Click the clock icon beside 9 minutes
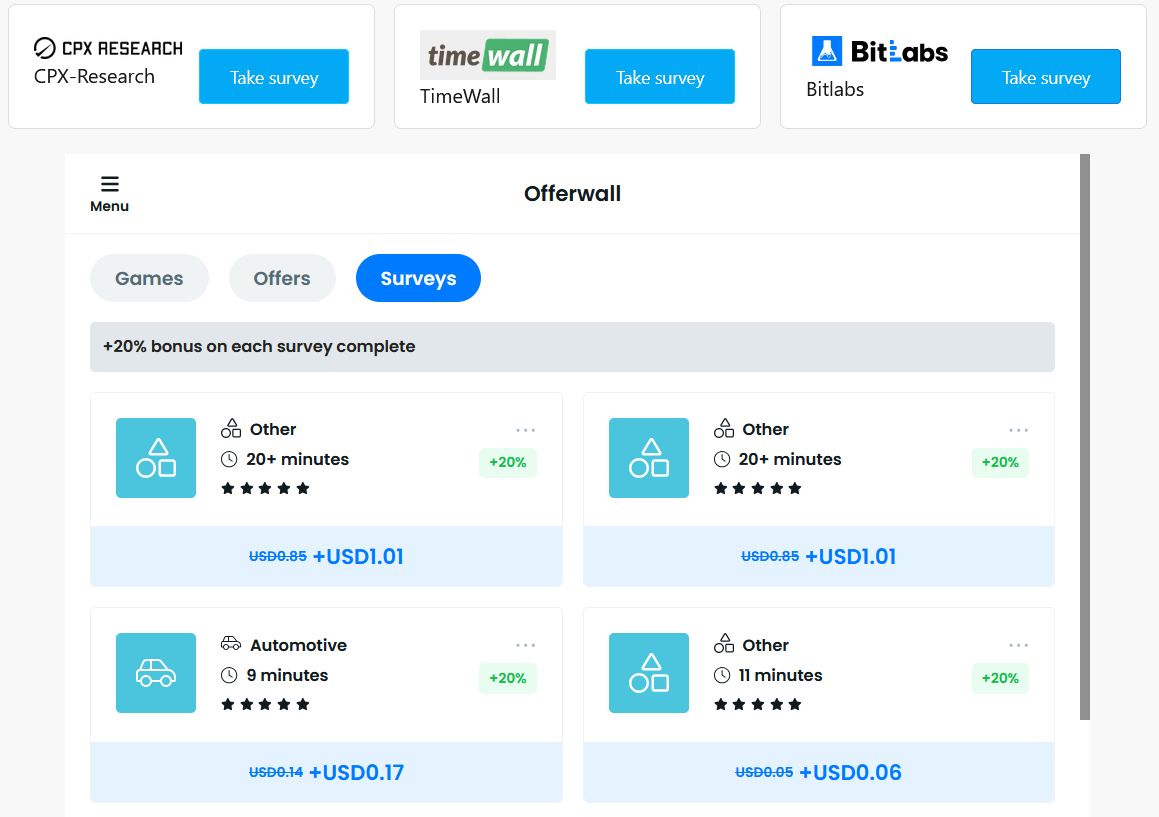 (x=229, y=675)
